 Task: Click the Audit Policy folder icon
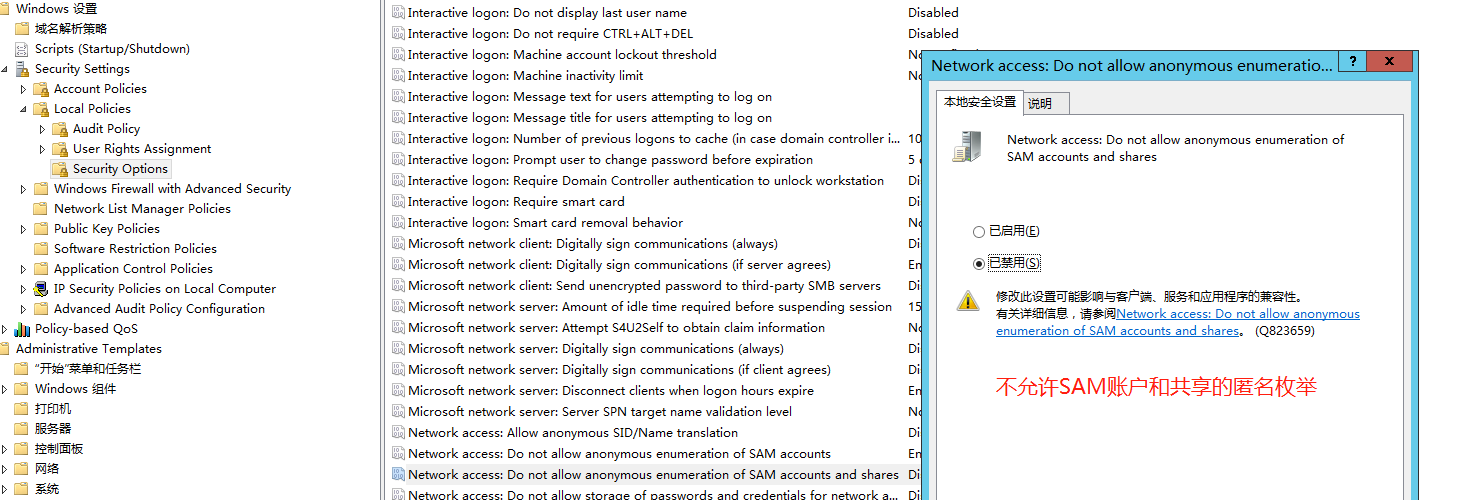click(60, 129)
